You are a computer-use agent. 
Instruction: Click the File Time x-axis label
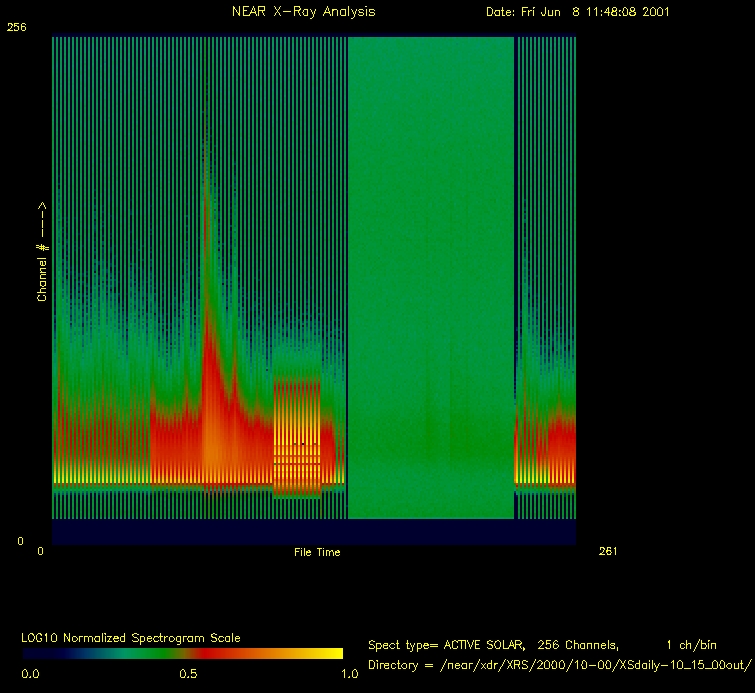[x=317, y=552]
